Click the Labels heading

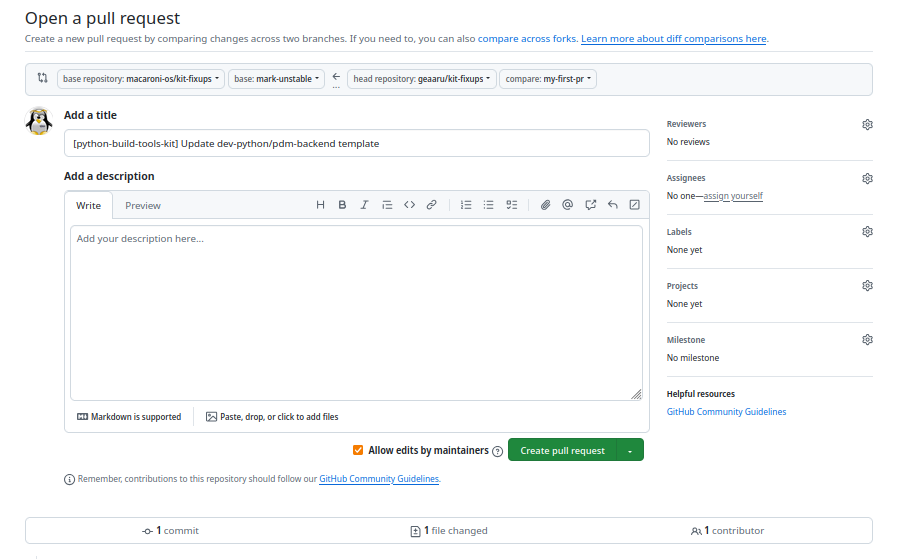click(x=679, y=232)
